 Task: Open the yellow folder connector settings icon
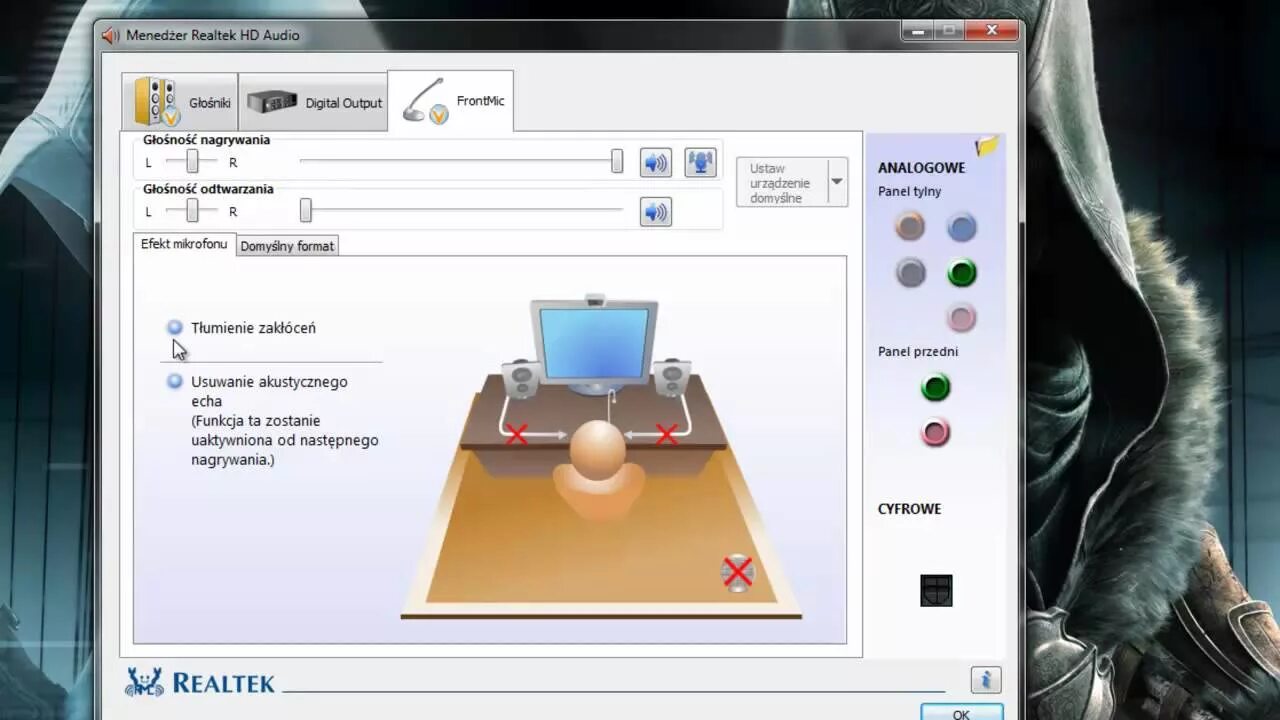pyautogui.click(x=988, y=146)
